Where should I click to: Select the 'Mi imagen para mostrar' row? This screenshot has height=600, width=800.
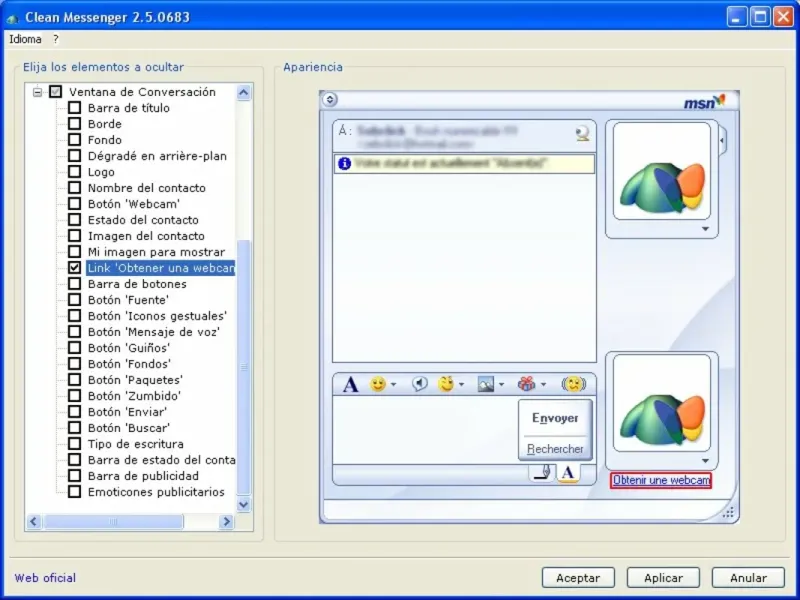[156, 252]
